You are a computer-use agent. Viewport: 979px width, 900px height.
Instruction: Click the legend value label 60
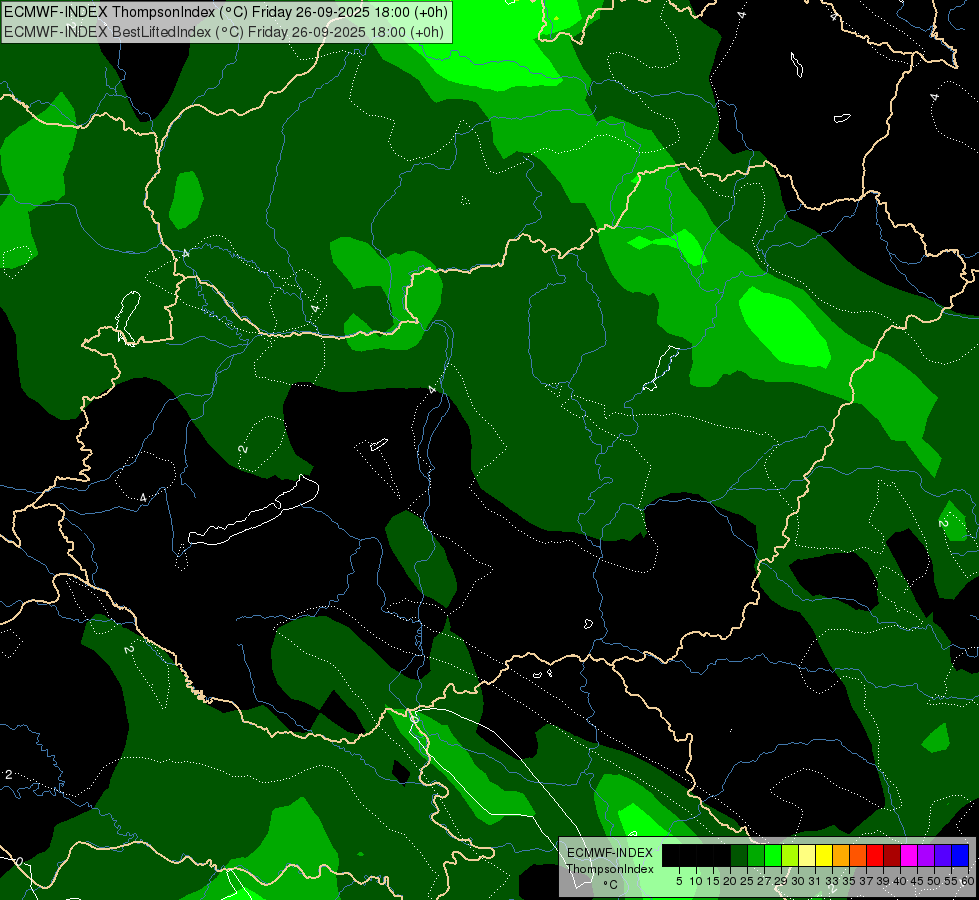(x=968, y=881)
